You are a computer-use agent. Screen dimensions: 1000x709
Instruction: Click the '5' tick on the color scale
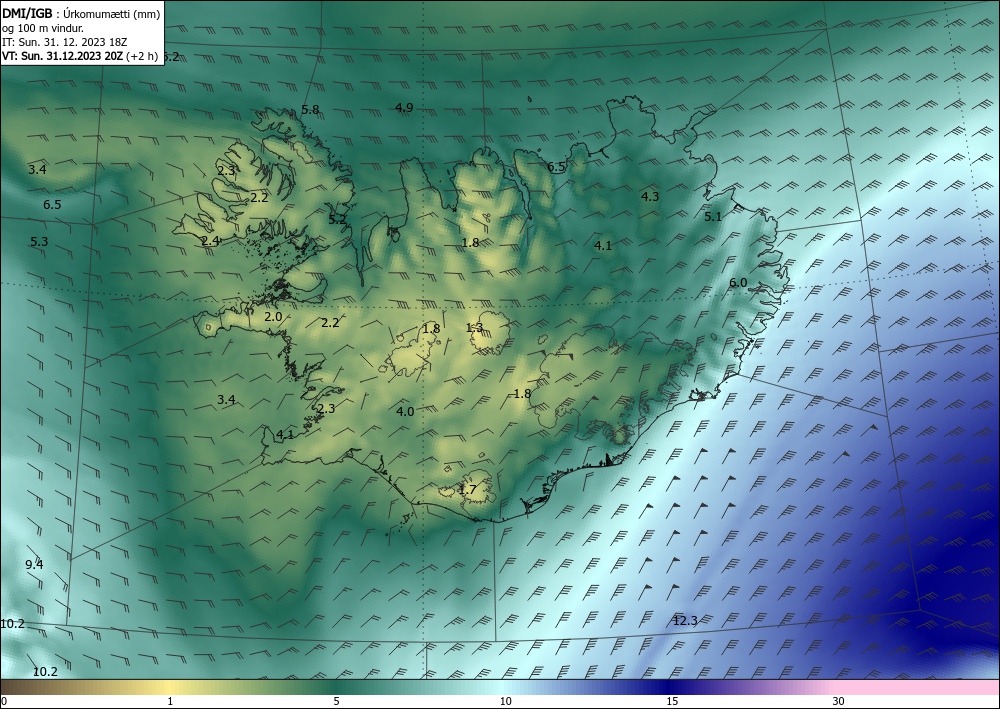tap(336, 702)
